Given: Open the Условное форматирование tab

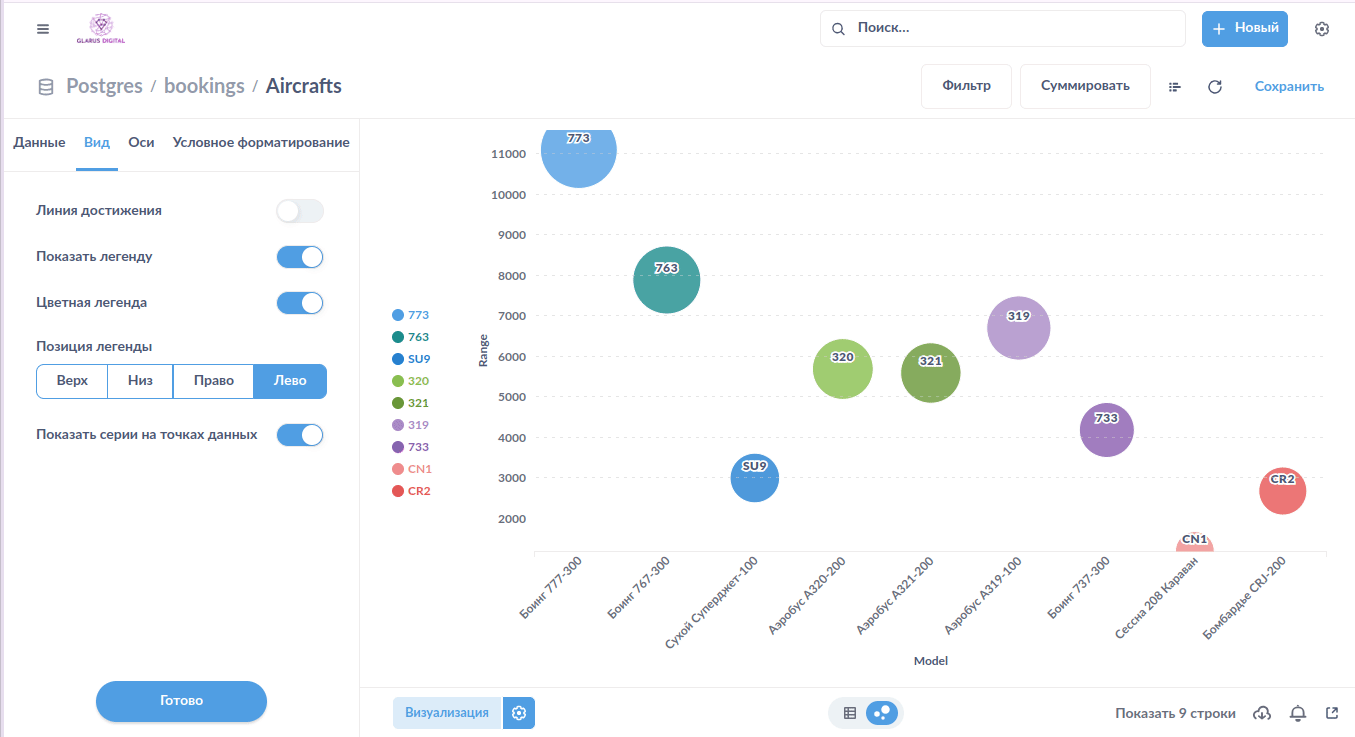Looking at the screenshot, I should tap(261, 142).
